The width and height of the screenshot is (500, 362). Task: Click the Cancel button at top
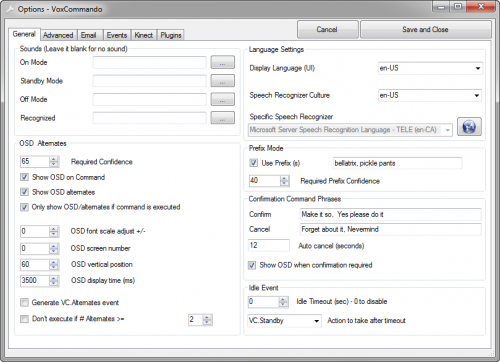coord(327,29)
